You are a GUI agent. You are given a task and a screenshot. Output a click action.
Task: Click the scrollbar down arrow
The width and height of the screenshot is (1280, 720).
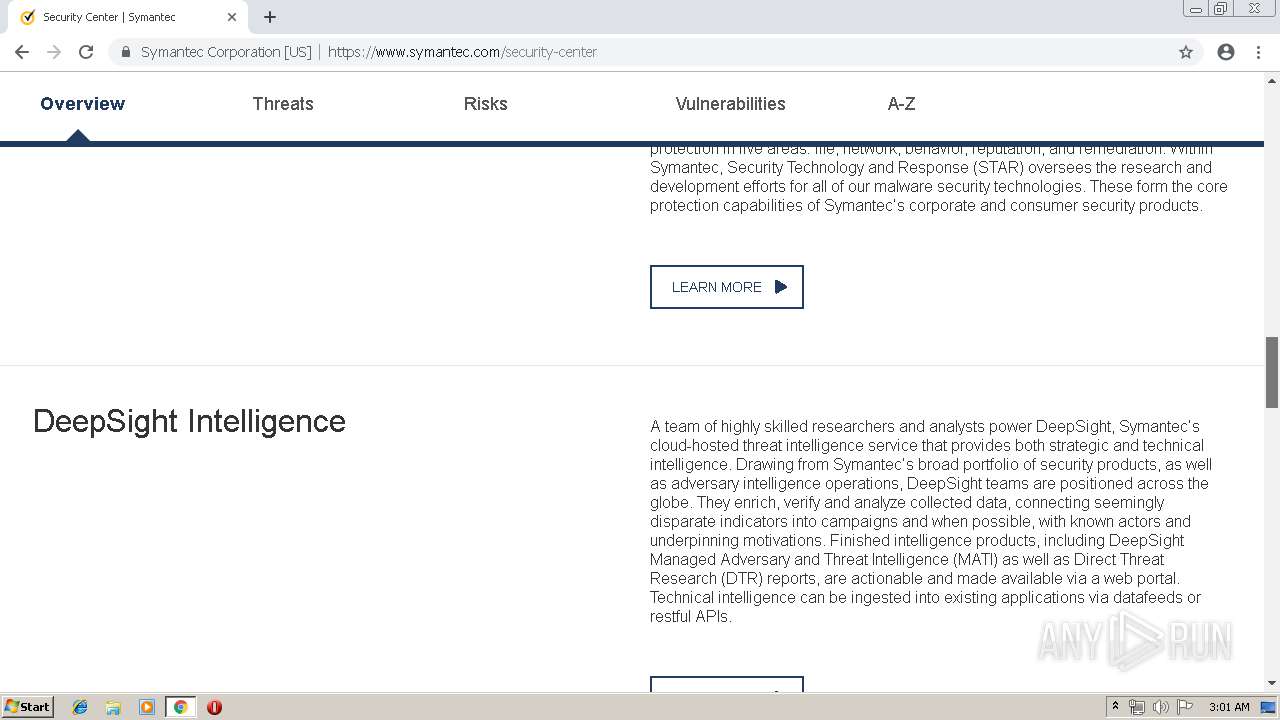pyautogui.click(x=1272, y=683)
